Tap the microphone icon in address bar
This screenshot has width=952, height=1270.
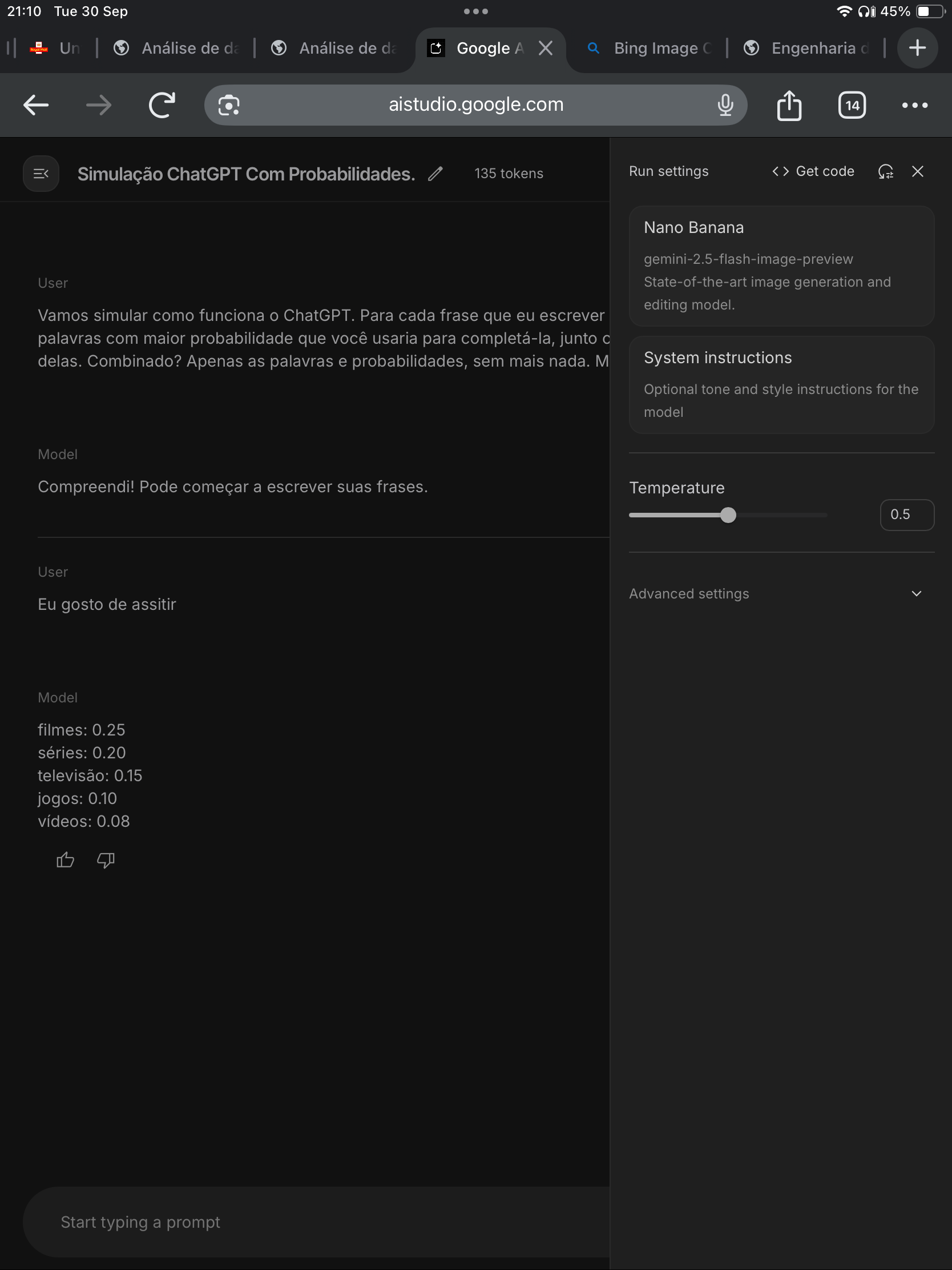pyautogui.click(x=725, y=105)
